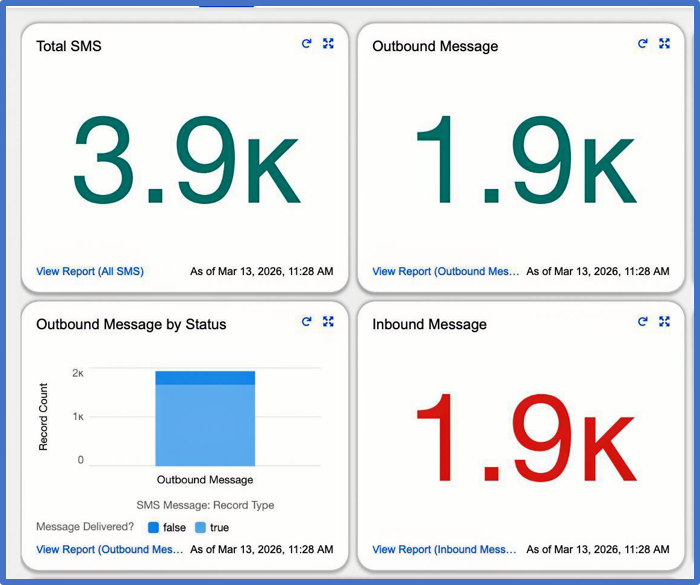Expand the Total SMS widget
Image resolution: width=700 pixels, height=585 pixels.
point(328,43)
